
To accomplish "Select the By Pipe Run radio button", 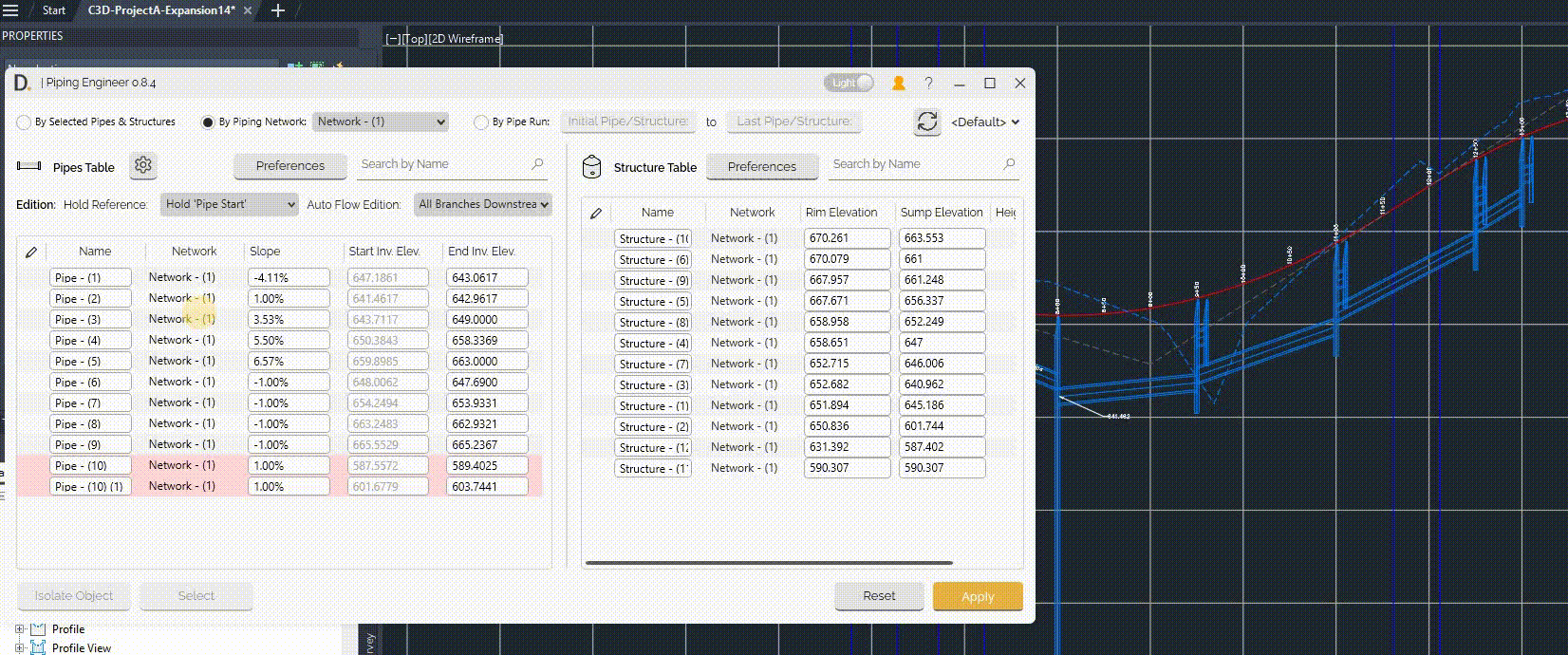I will click(481, 122).
